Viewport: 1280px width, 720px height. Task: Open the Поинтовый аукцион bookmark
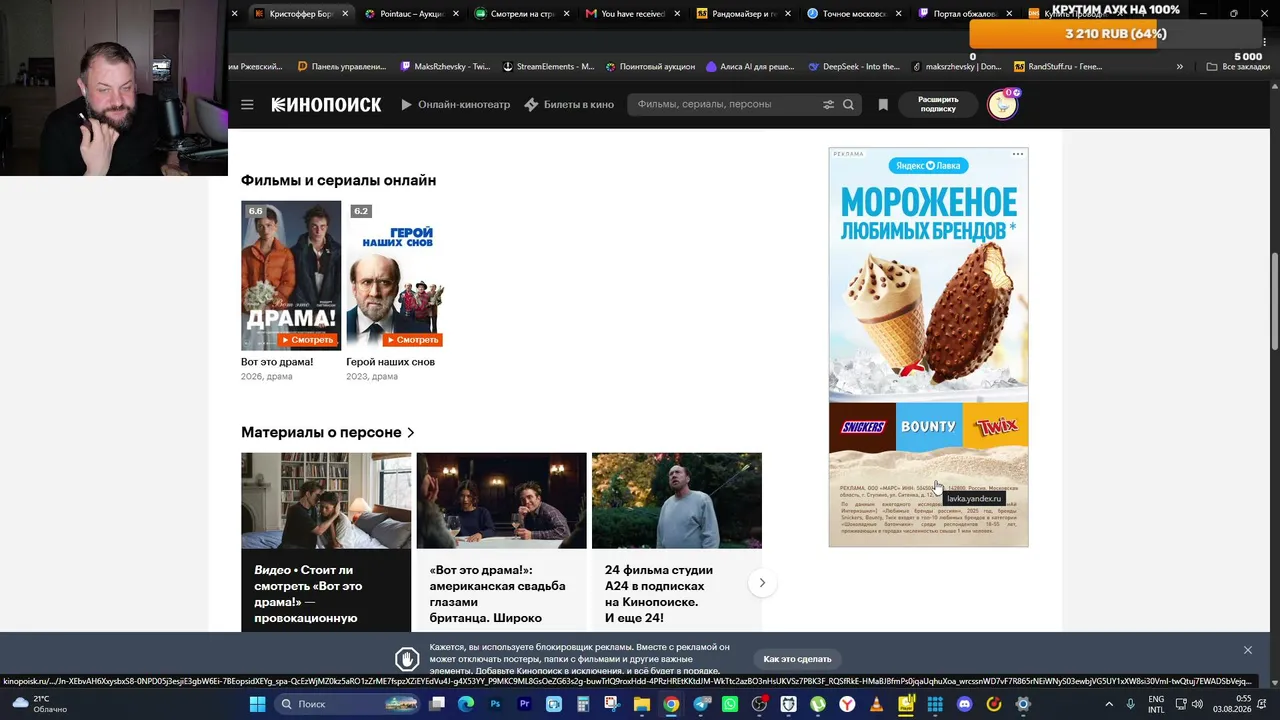[x=651, y=67]
